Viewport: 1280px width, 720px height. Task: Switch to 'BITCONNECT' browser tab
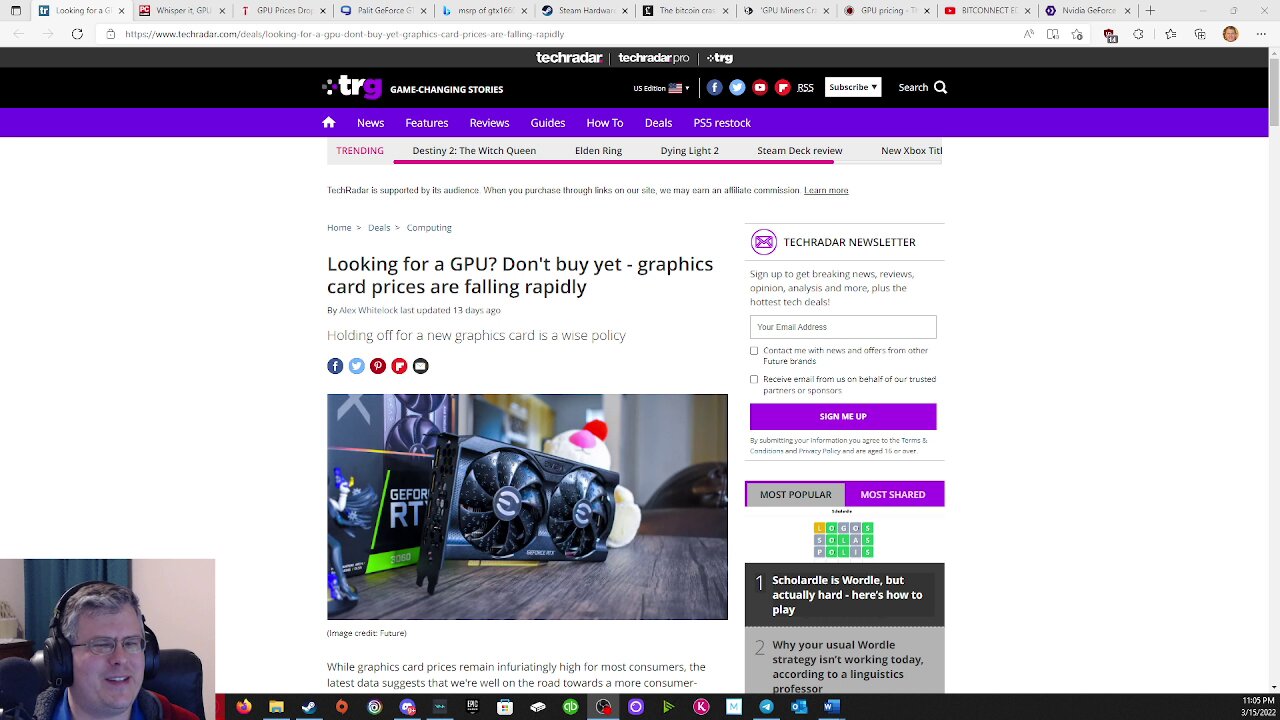pos(987,11)
